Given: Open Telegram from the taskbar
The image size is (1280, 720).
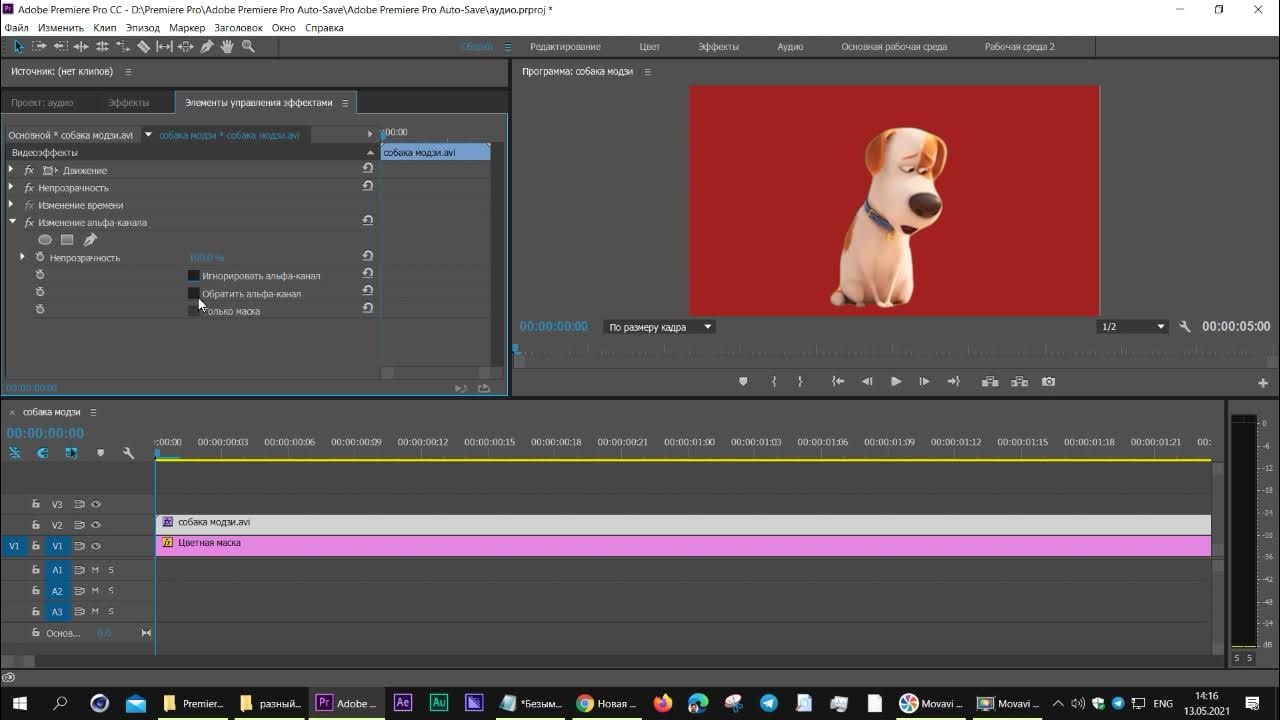Looking at the screenshot, I should tap(768, 703).
